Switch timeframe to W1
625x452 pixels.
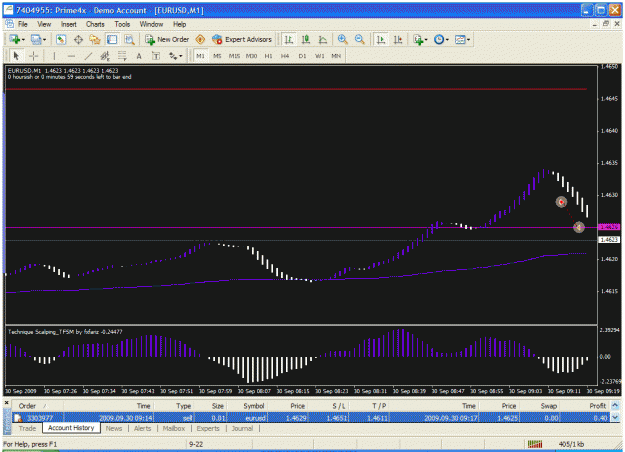coord(319,56)
